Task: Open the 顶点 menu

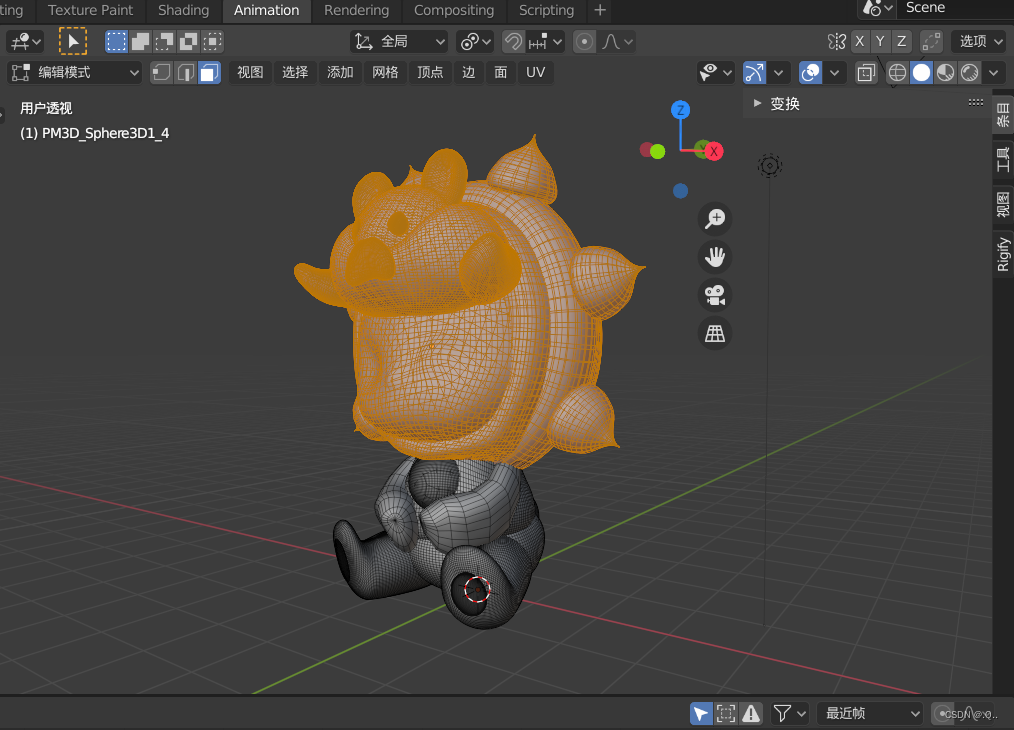Action: coord(430,72)
